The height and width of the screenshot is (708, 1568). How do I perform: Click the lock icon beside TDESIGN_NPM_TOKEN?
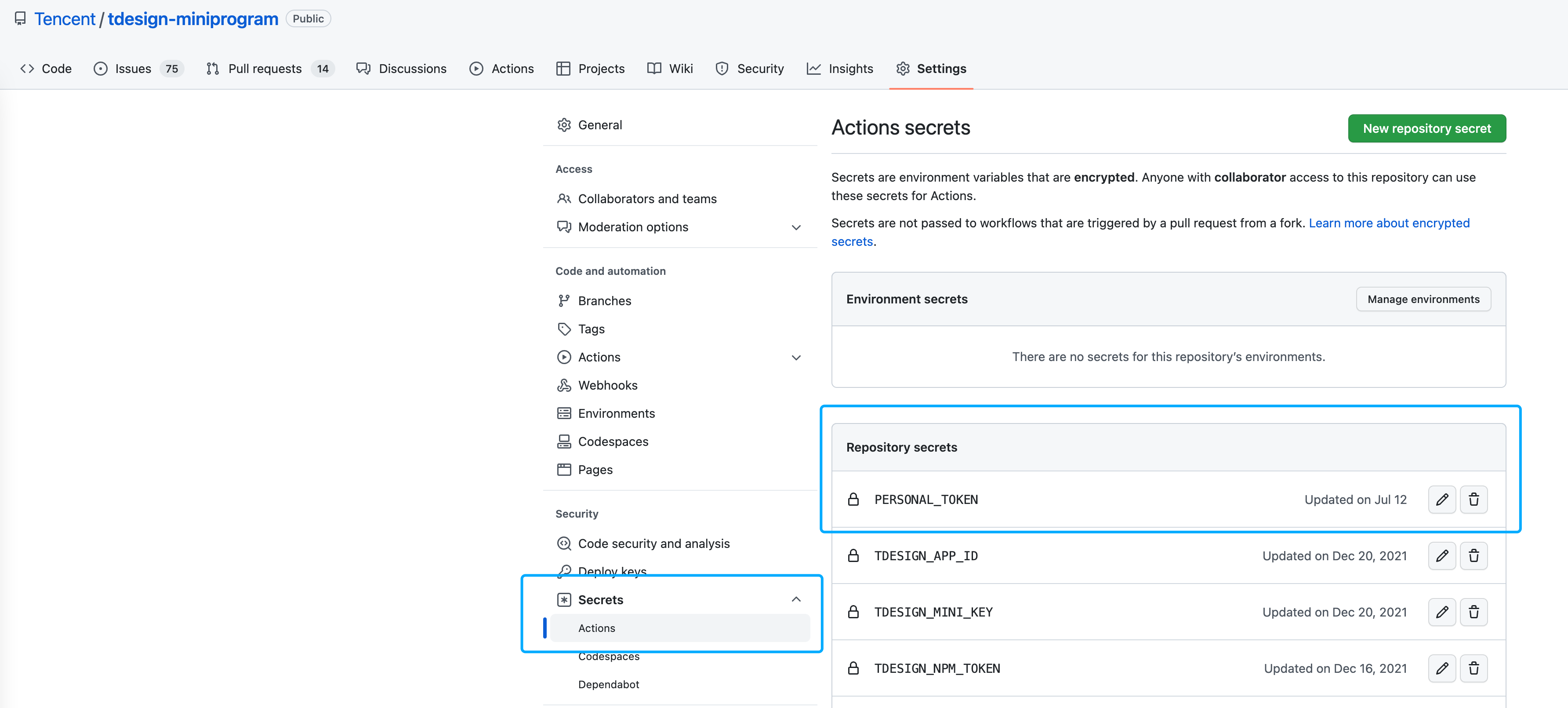tap(853, 668)
